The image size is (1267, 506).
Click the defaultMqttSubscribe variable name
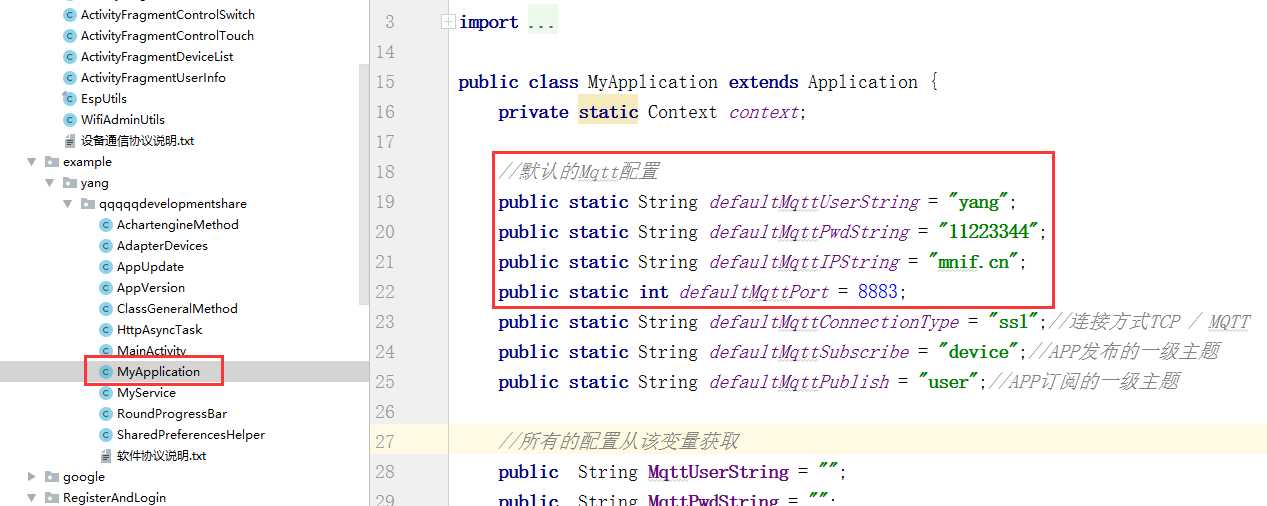pyautogui.click(x=808, y=352)
